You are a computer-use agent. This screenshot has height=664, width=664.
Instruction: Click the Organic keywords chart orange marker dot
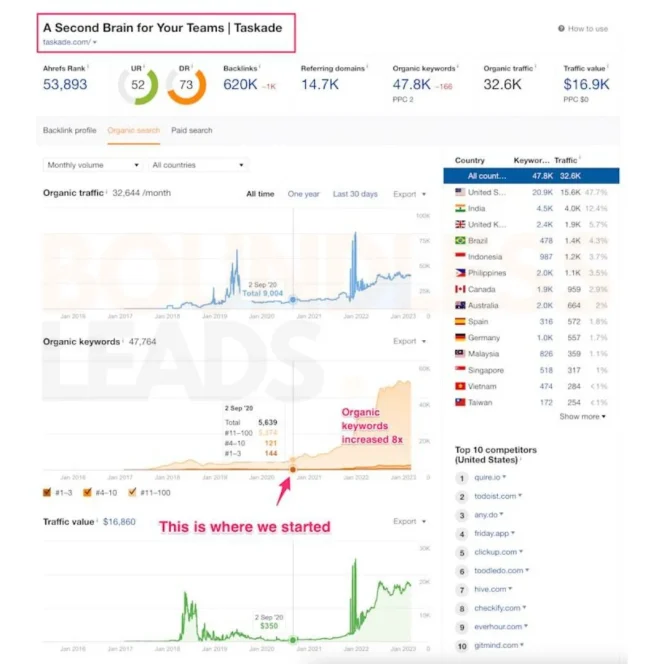tap(293, 469)
